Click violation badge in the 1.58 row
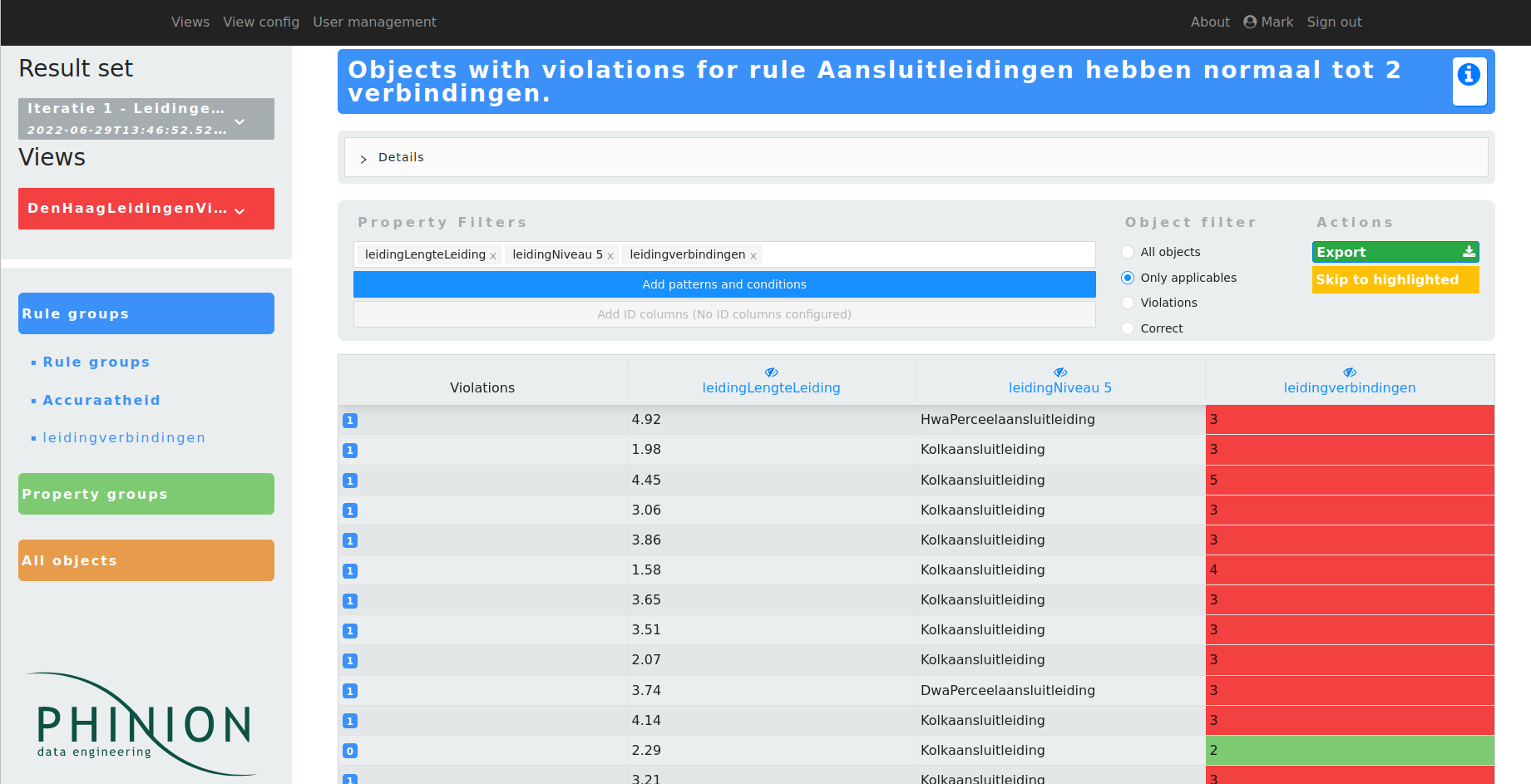Image resolution: width=1531 pixels, height=784 pixels. [x=350, y=571]
